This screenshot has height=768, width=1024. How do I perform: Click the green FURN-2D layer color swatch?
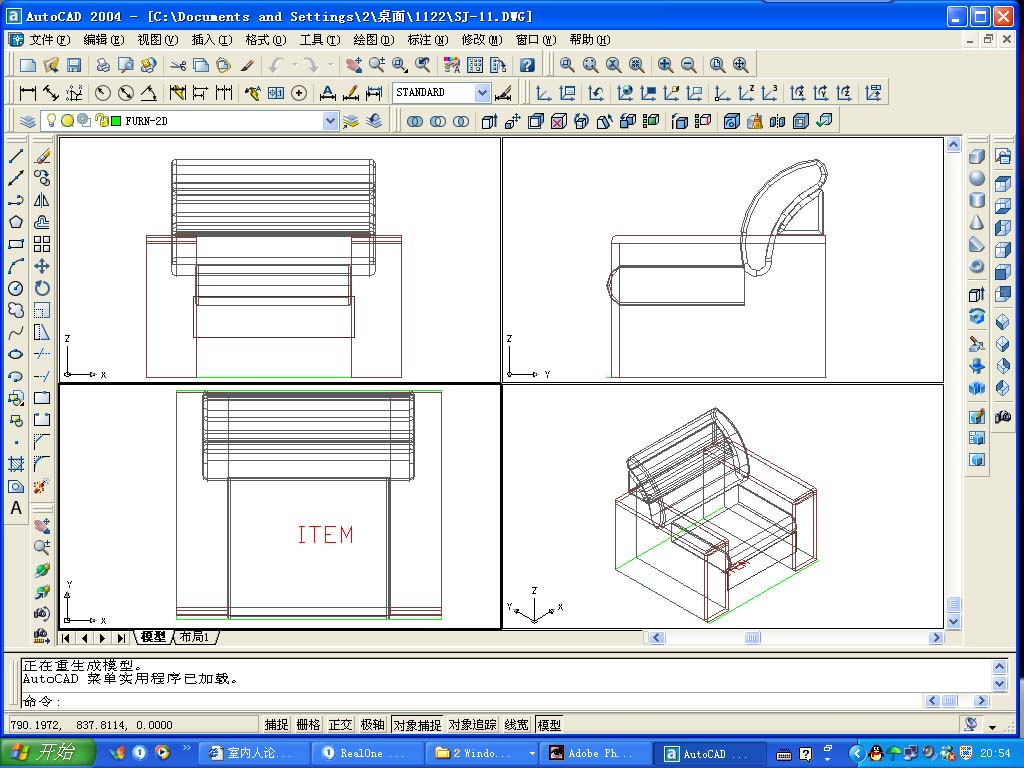coord(116,121)
